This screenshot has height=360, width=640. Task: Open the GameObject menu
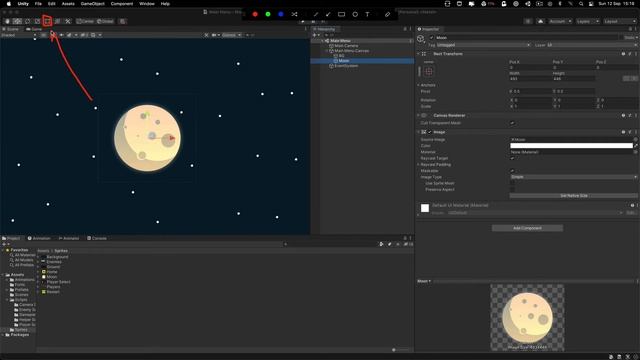[93, 4]
